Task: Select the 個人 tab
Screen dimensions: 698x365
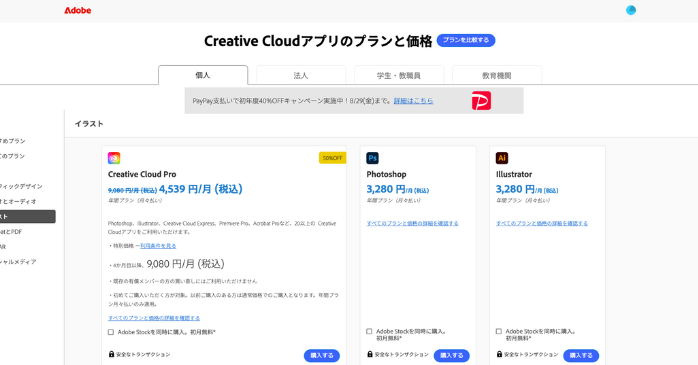Action: [203, 75]
